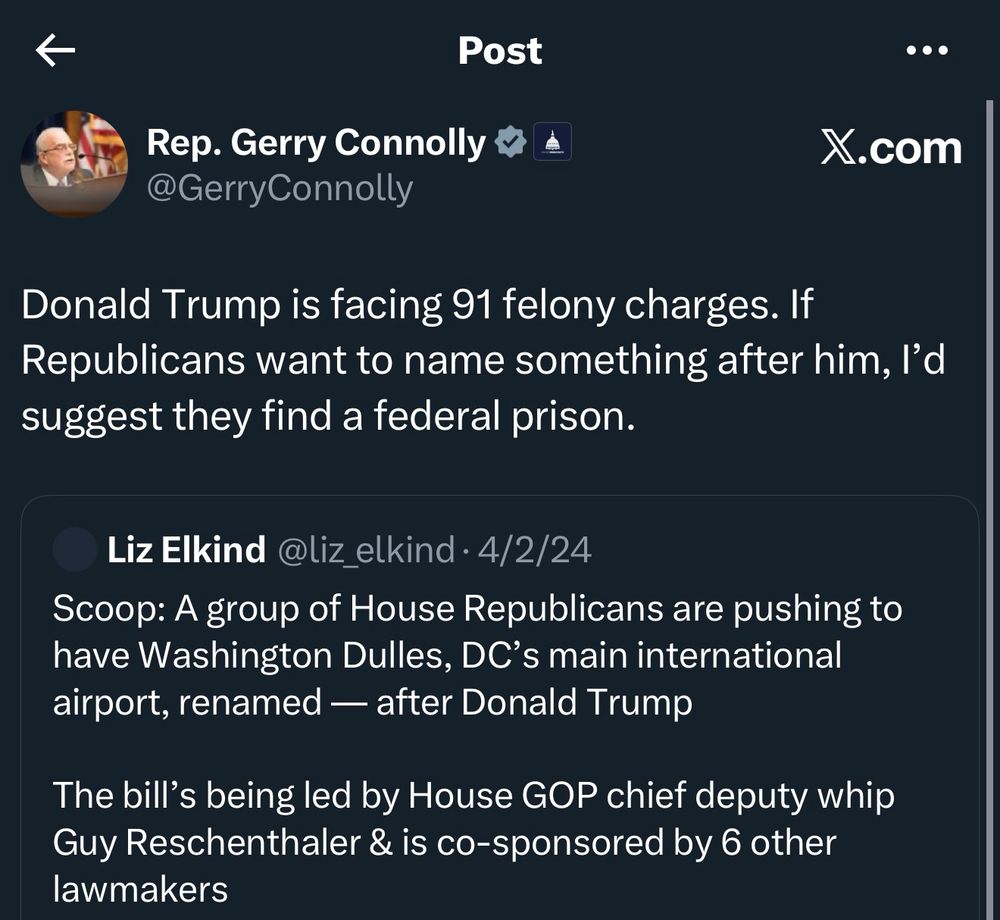The height and width of the screenshot is (920, 1000).
Task: Click the @GerryConnolly handle
Action: pyautogui.click(x=279, y=188)
